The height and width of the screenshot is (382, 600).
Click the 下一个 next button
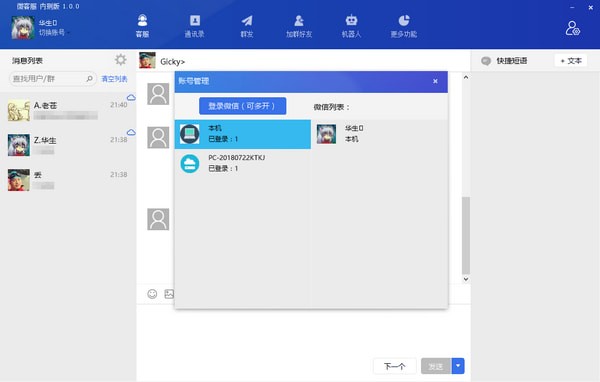pos(395,366)
